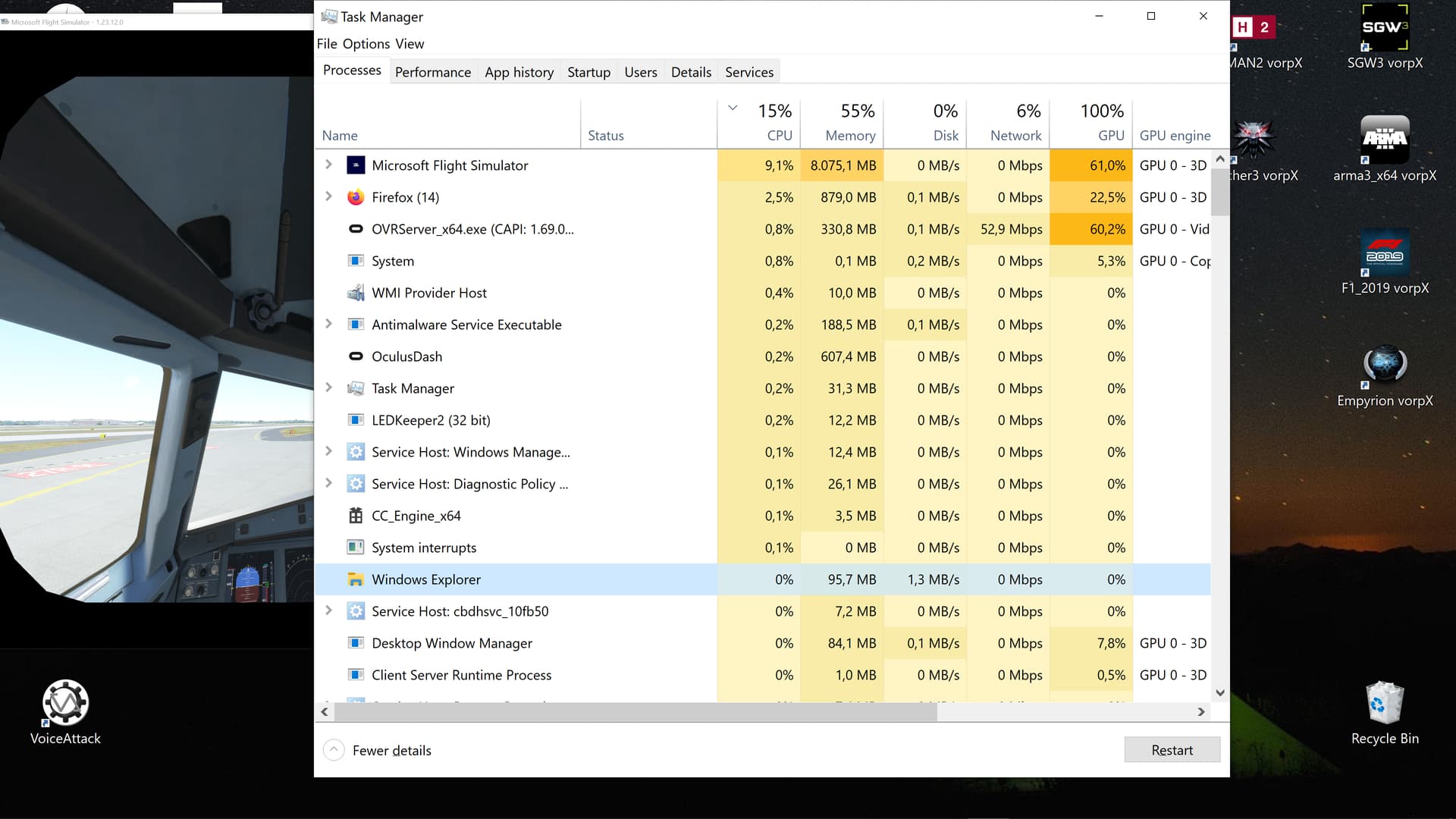Screen dimensions: 1456x819
Task: Click the CC_Engine_x64 process icon
Action: coord(355,516)
